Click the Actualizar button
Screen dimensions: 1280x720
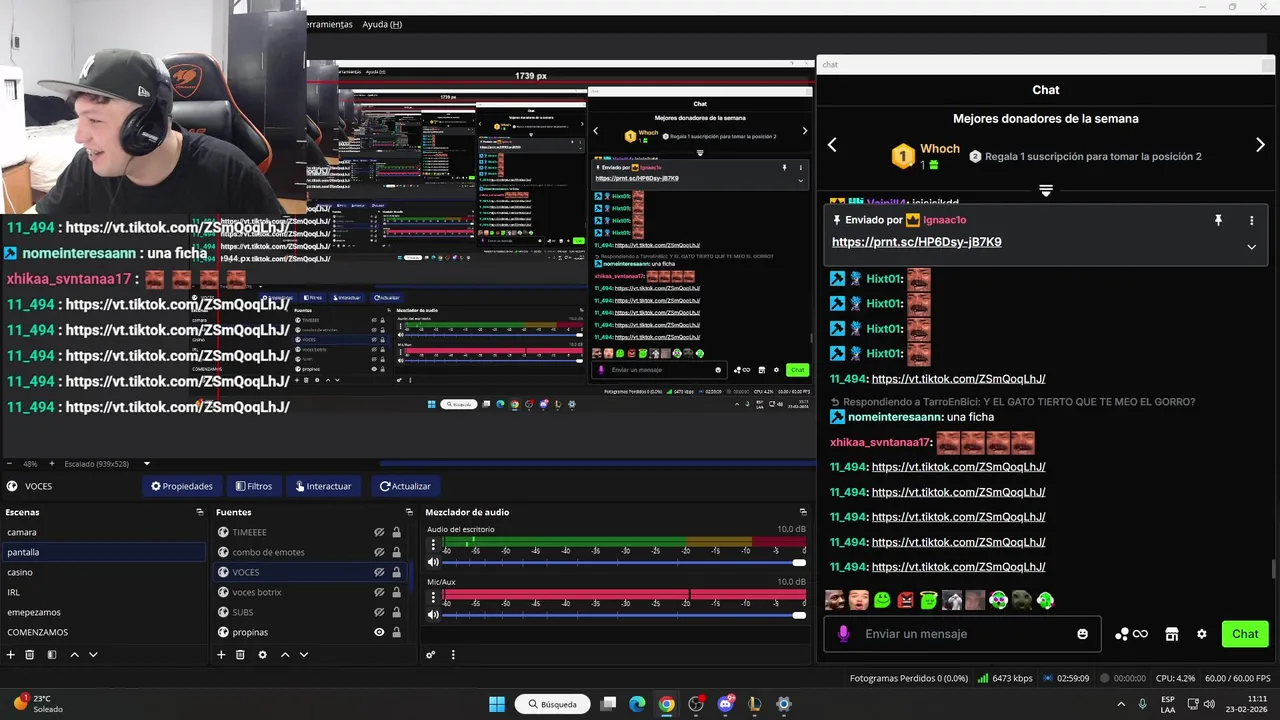(x=405, y=486)
